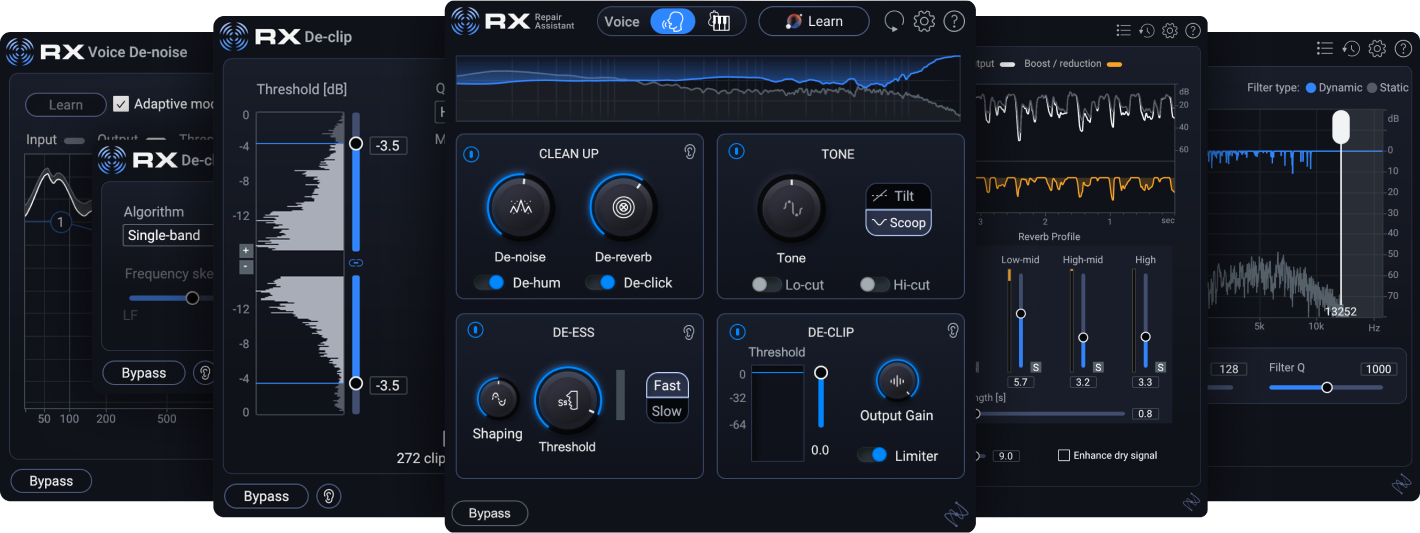Toggle the DE-ESS module power button

pyautogui.click(x=475, y=330)
